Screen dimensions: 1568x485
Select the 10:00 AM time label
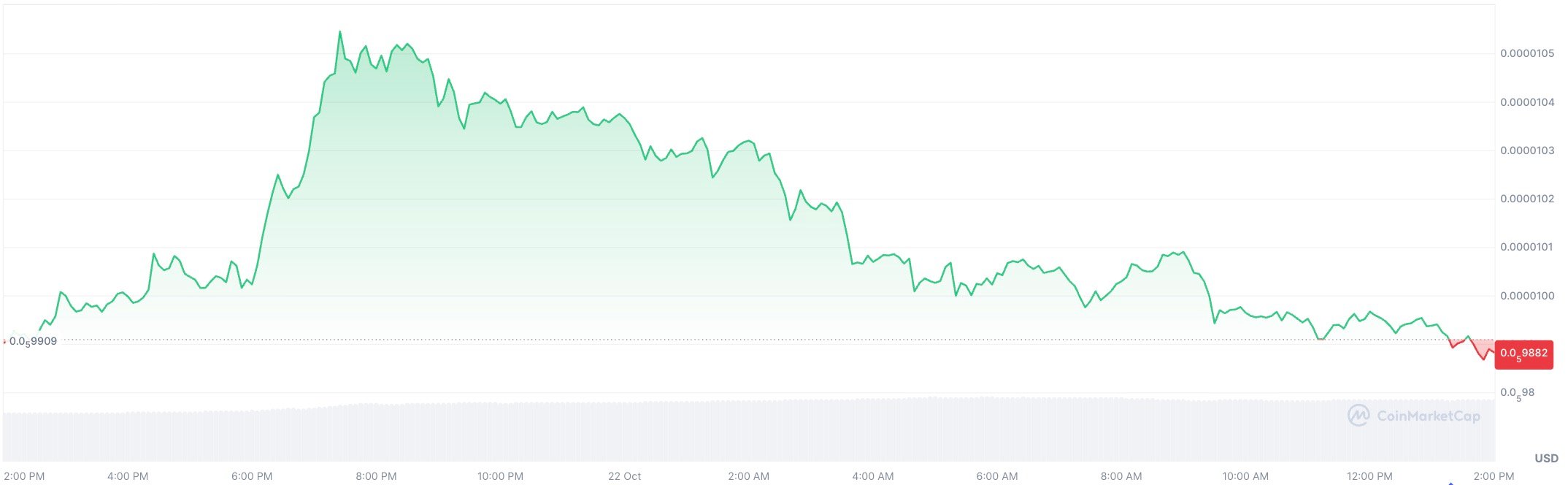tap(1245, 476)
